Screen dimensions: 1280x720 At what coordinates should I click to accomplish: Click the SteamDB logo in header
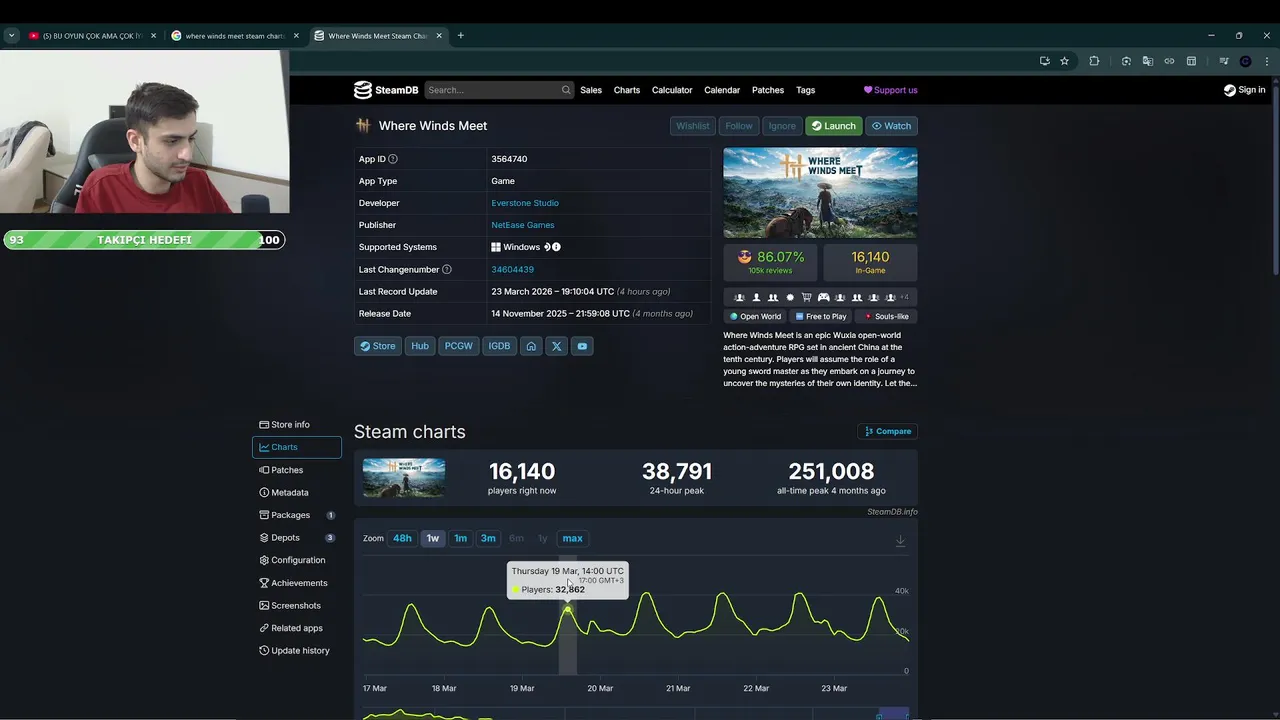386,90
